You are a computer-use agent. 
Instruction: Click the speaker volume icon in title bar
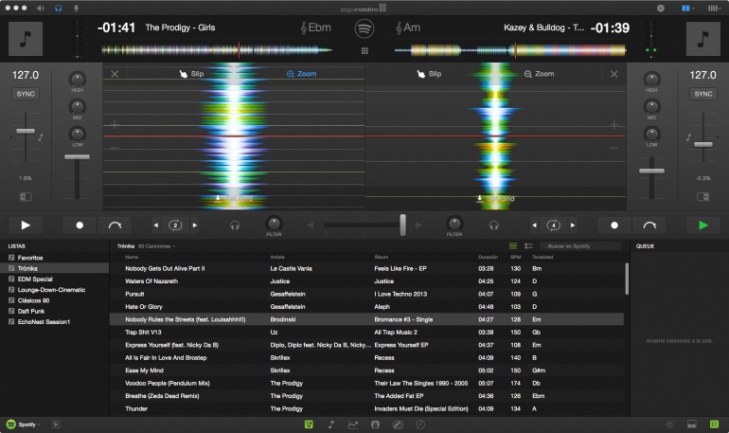coord(41,8)
